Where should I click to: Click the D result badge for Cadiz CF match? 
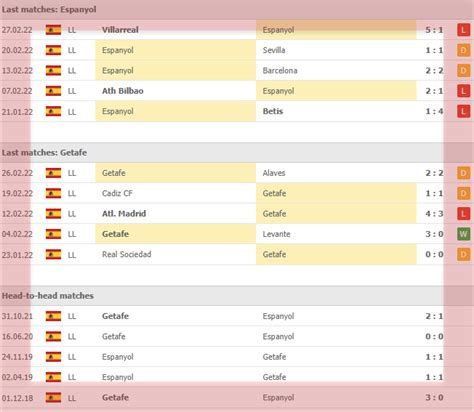463,193
